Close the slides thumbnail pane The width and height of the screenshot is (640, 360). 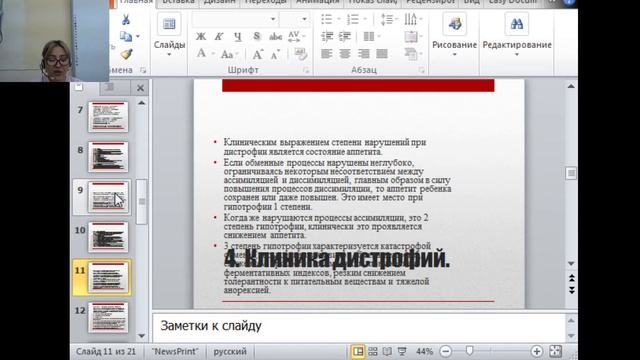(x=140, y=88)
